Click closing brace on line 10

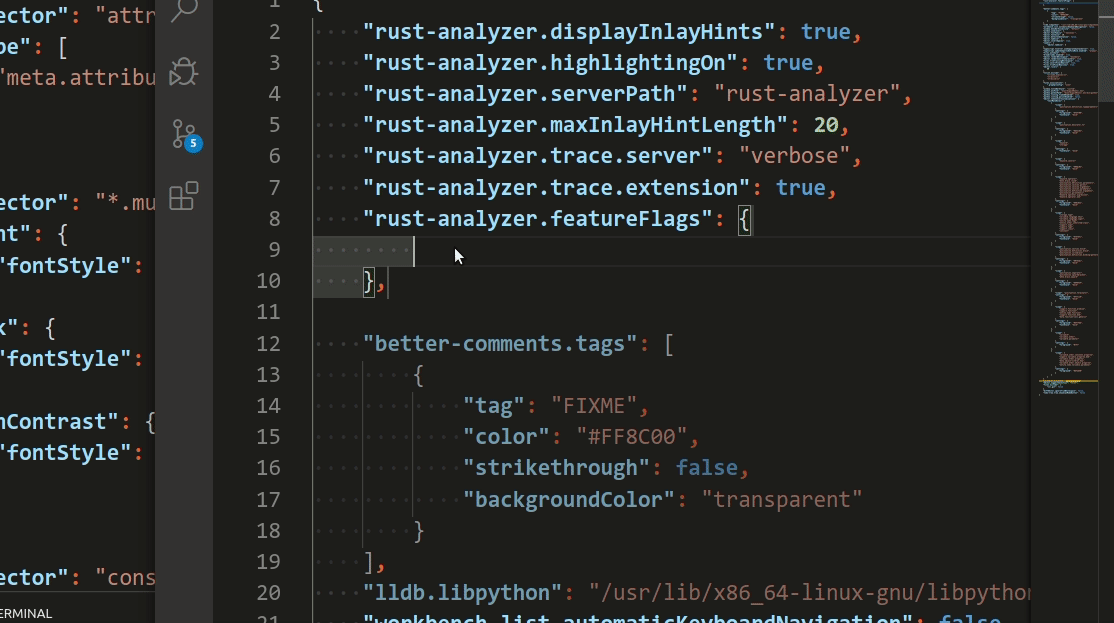pyautogui.click(x=368, y=282)
